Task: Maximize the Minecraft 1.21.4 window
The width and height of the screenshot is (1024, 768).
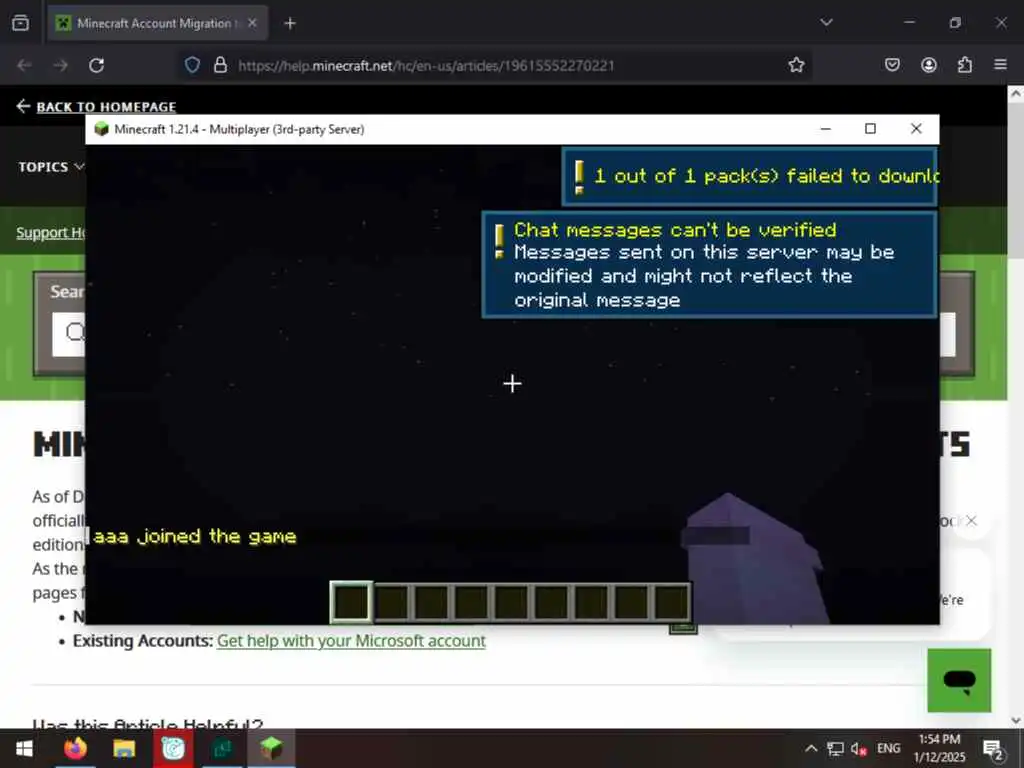Action: pyautogui.click(x=870, y=129)
